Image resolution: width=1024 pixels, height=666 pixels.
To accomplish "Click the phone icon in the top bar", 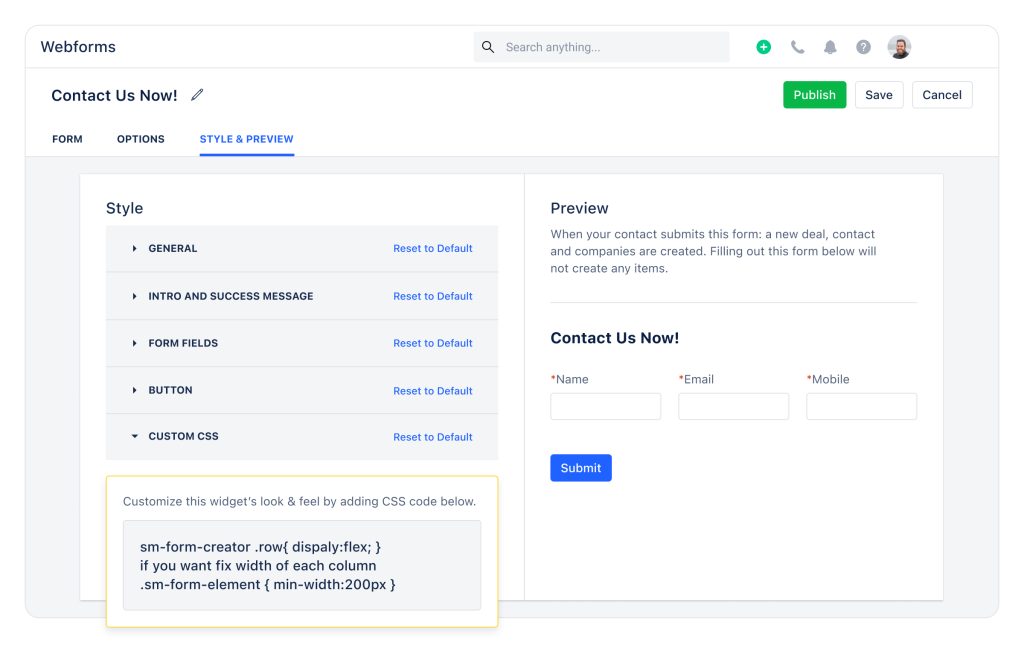I will pos(797,46).
